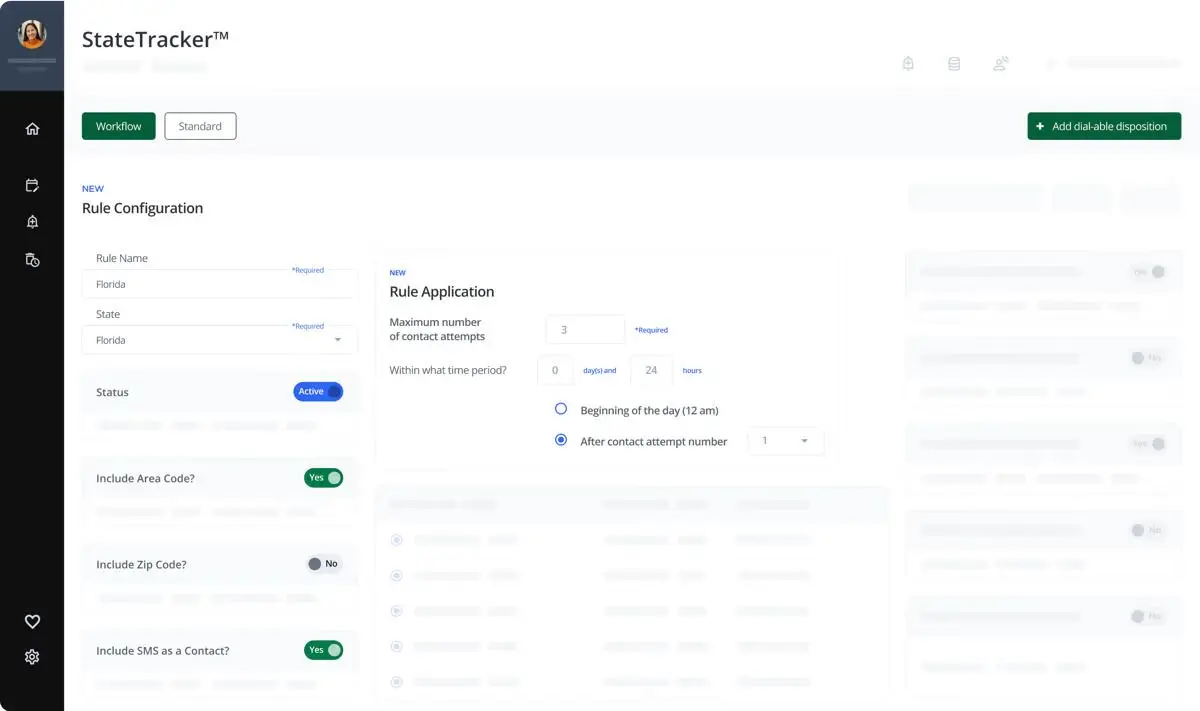This screenshot has width=1200, height=711.
Task: Open the calendar edit icon in sidebar
Action: point(32,185)
